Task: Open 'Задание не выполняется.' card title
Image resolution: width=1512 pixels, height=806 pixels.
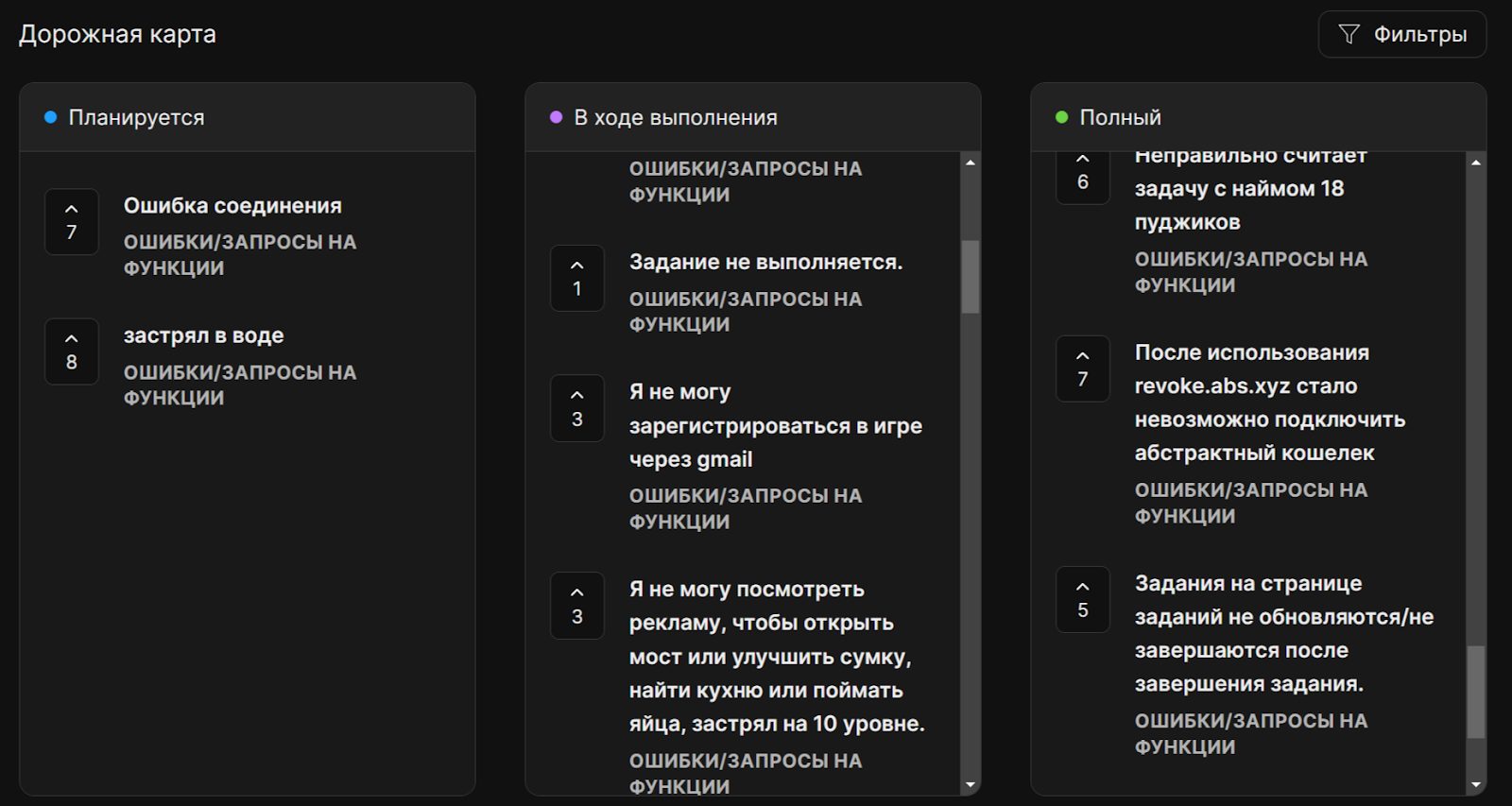Action: [x=766, y=262]
